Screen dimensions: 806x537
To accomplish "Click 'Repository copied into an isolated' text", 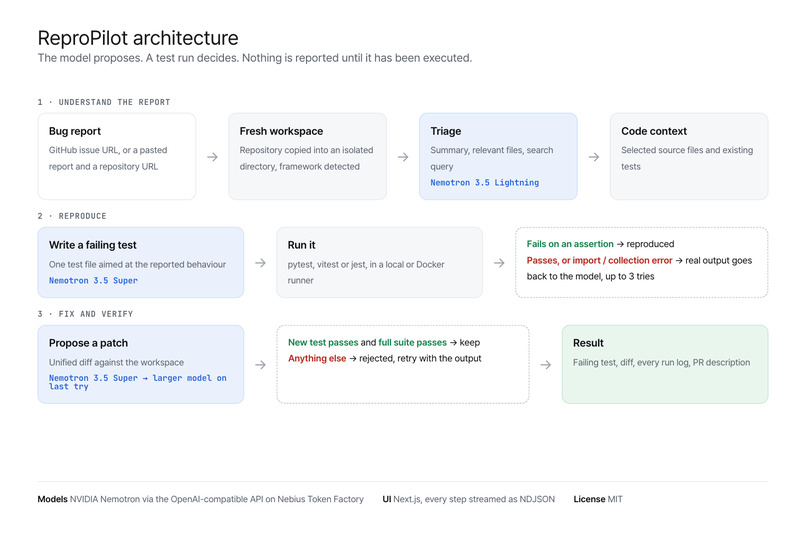I will [306, 150].
